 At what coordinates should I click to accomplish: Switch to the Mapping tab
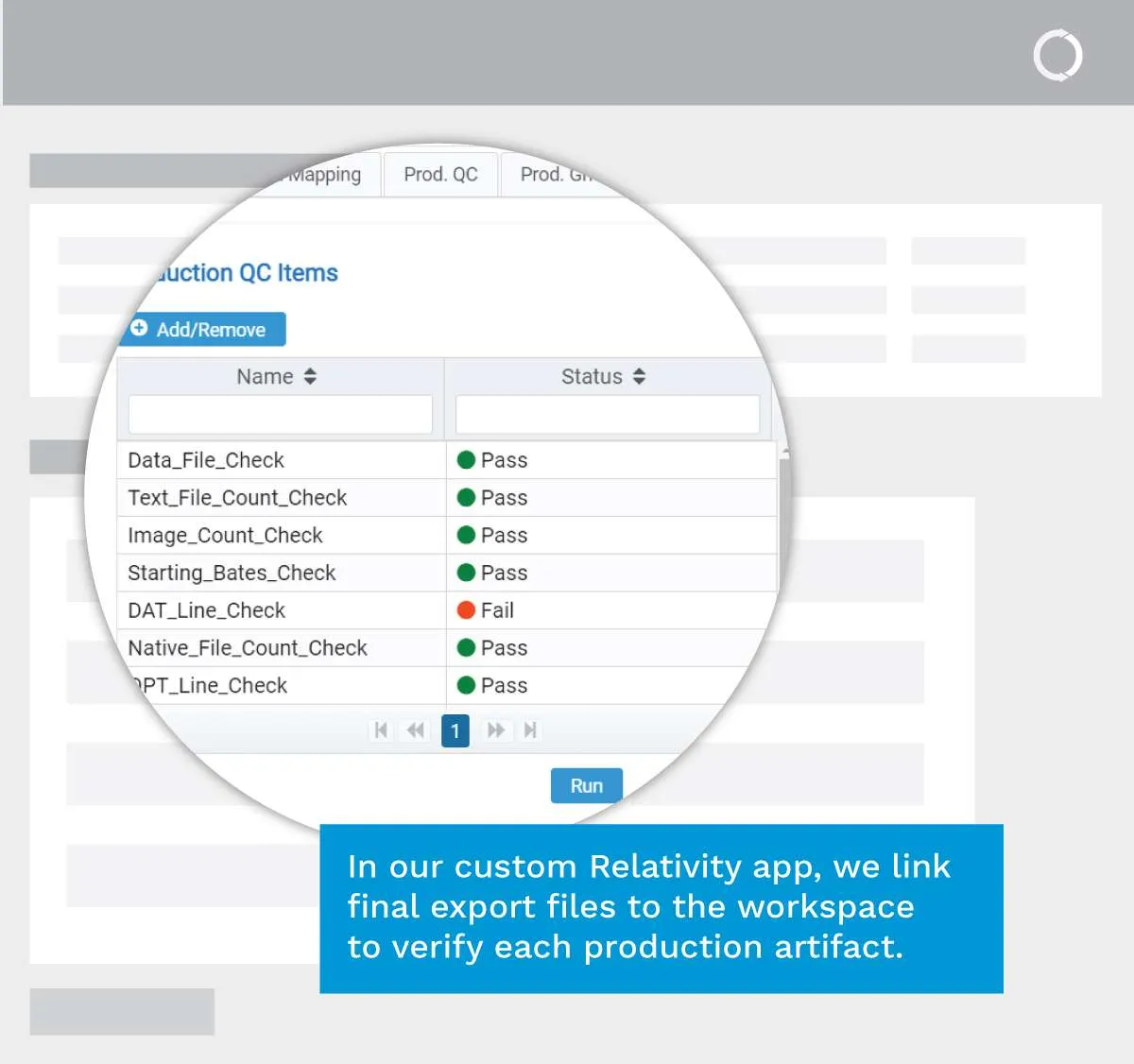[x=326, y=175]
